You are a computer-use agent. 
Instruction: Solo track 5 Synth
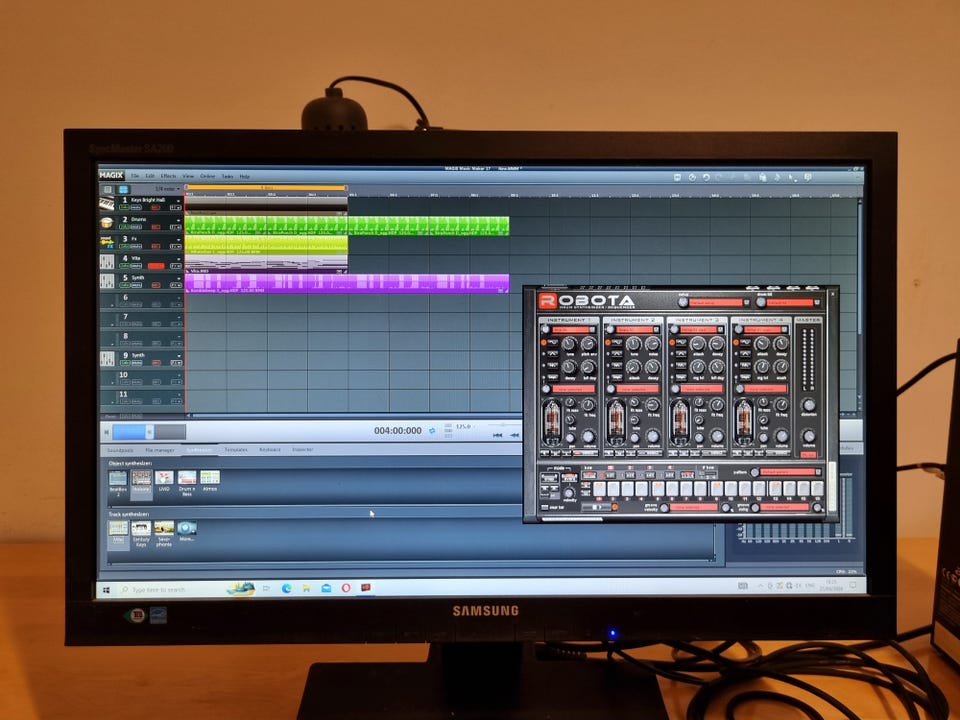pyautogui.click(x=124, y=285)
